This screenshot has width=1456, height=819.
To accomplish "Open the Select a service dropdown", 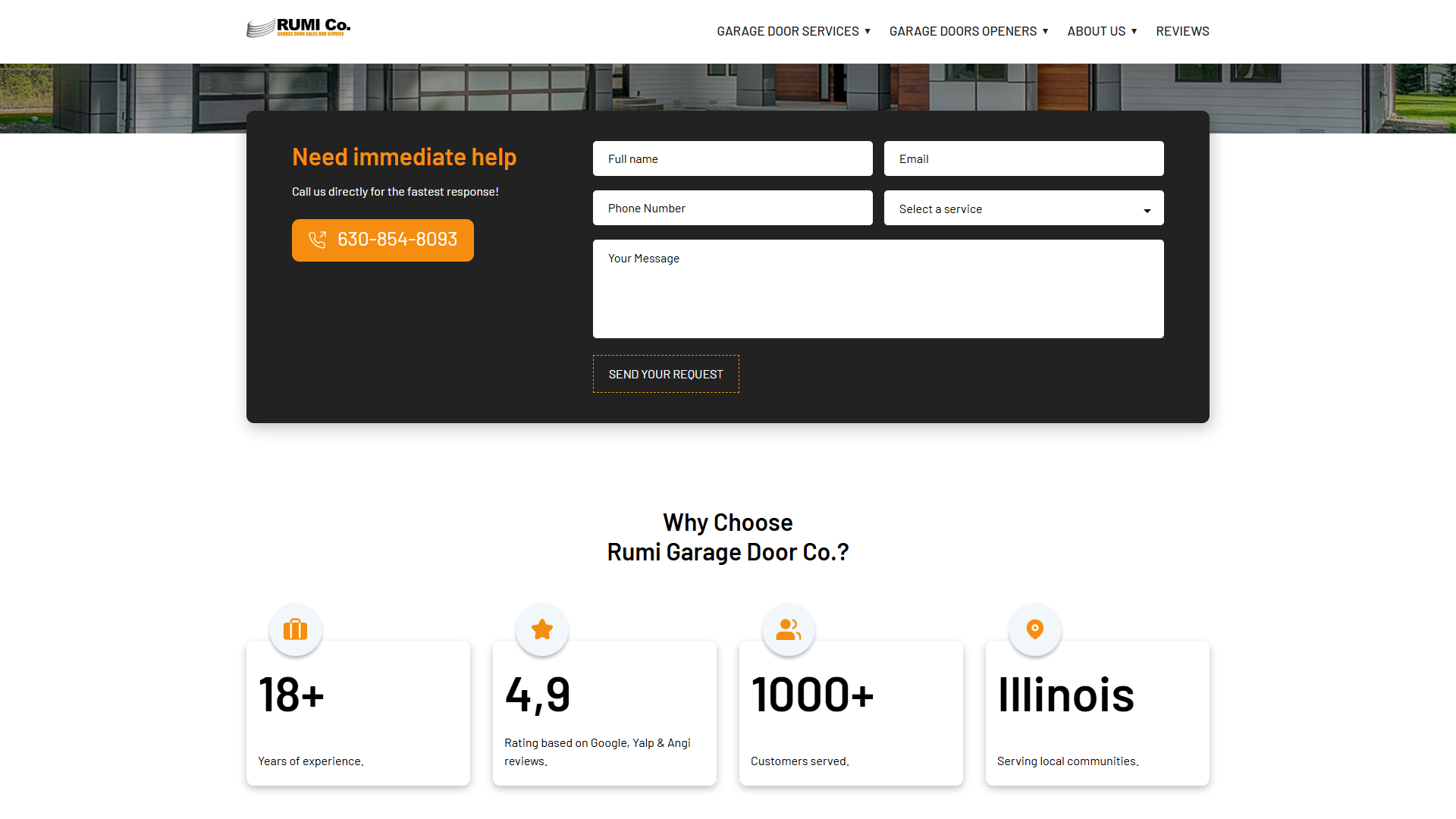I will 1023,209.
